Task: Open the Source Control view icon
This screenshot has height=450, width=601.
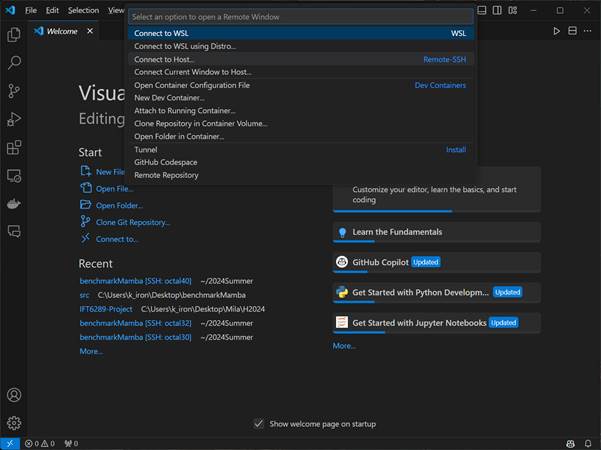Action: (x=14, y=91)
